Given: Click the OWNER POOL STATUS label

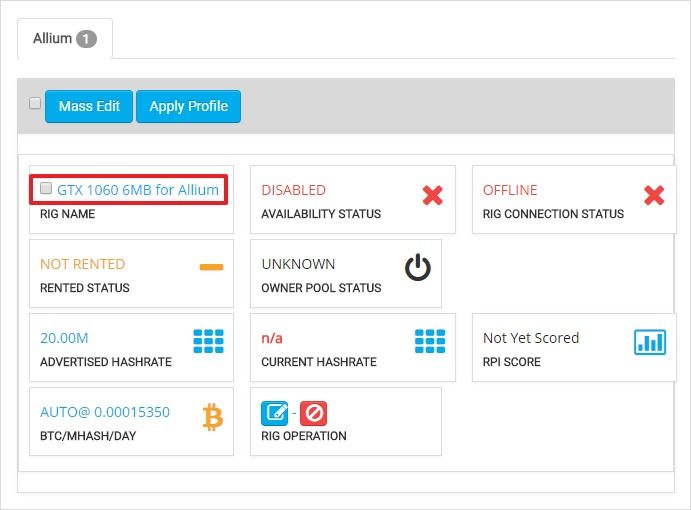Looking at the screenshot, I should click(321, 288).
